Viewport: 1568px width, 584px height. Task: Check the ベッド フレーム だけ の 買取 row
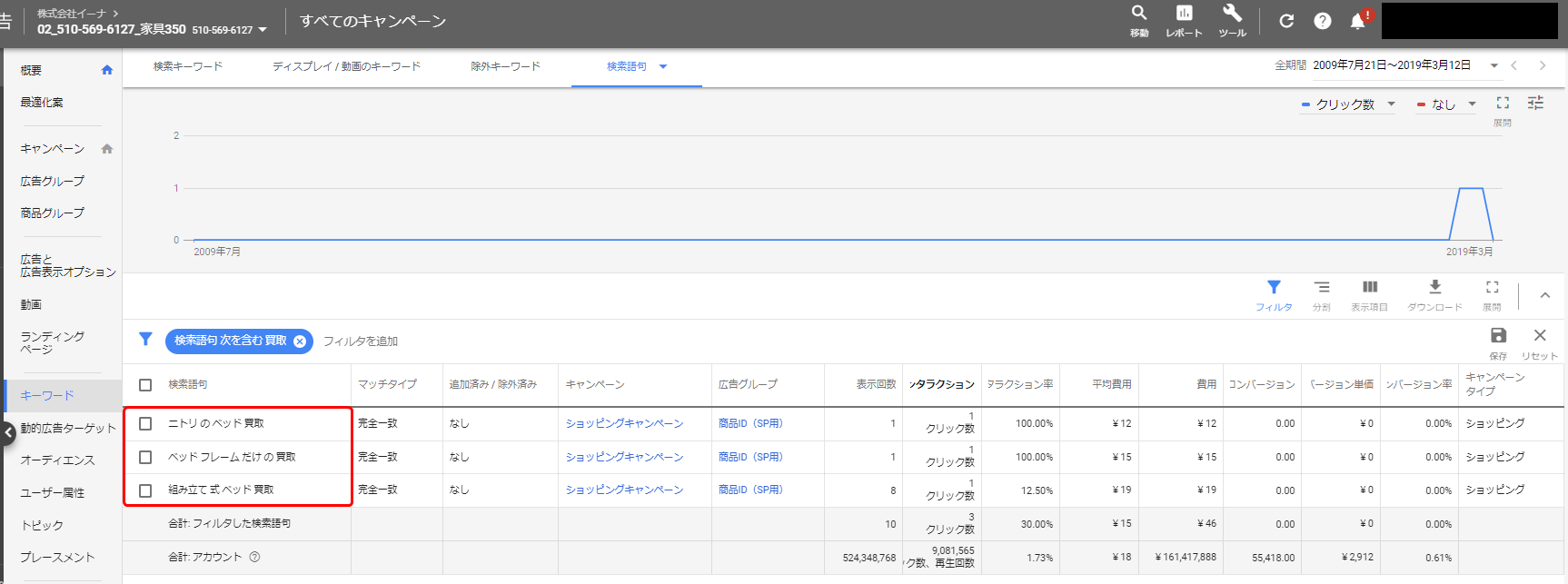click(145, 457)
